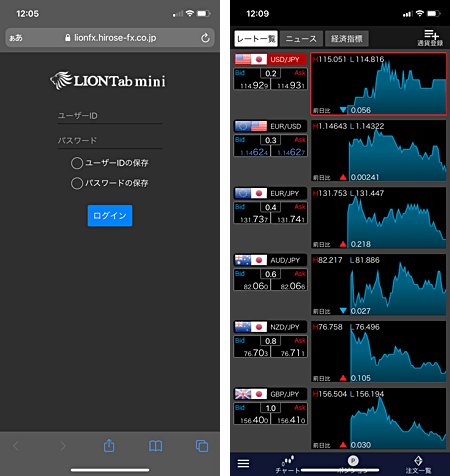Click the lionfx.hirose-fx.co.jp address bar
Screen dimensions: 450x476
110,38
